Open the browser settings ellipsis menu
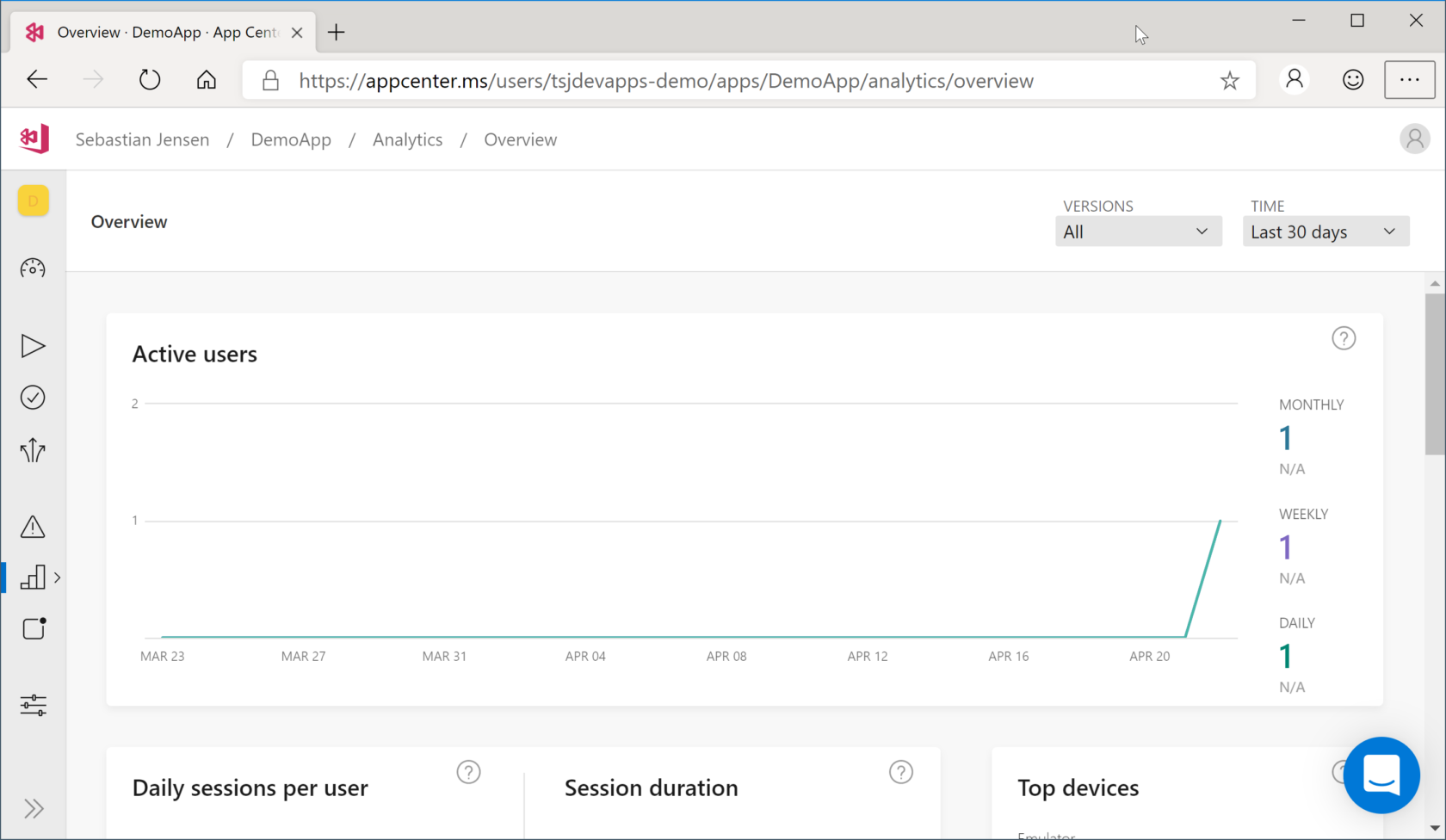This screenshot has width=1446, height=840. pos(1409,79)
